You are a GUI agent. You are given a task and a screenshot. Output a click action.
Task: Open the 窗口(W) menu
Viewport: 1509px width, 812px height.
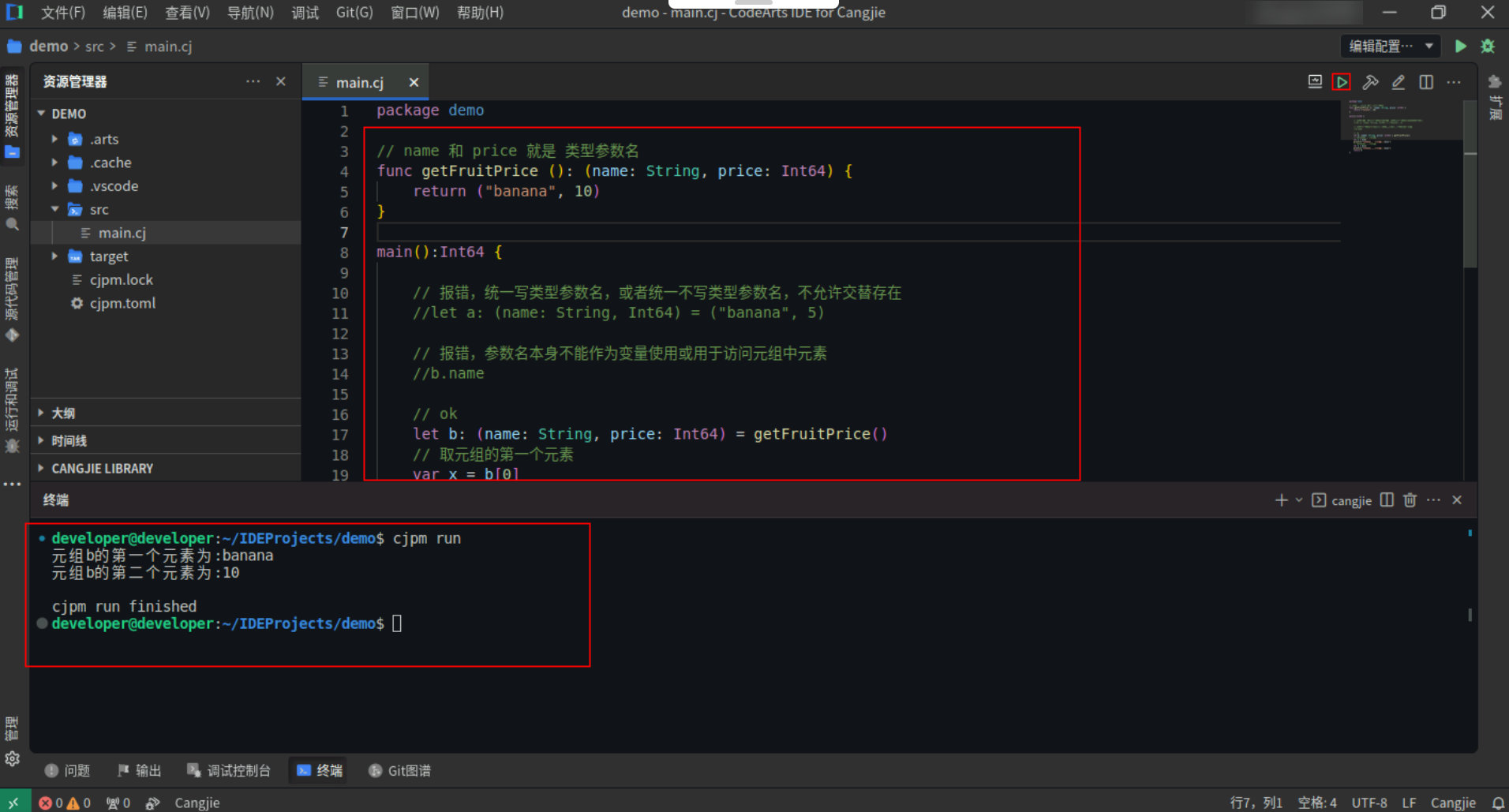coord(415,13)
